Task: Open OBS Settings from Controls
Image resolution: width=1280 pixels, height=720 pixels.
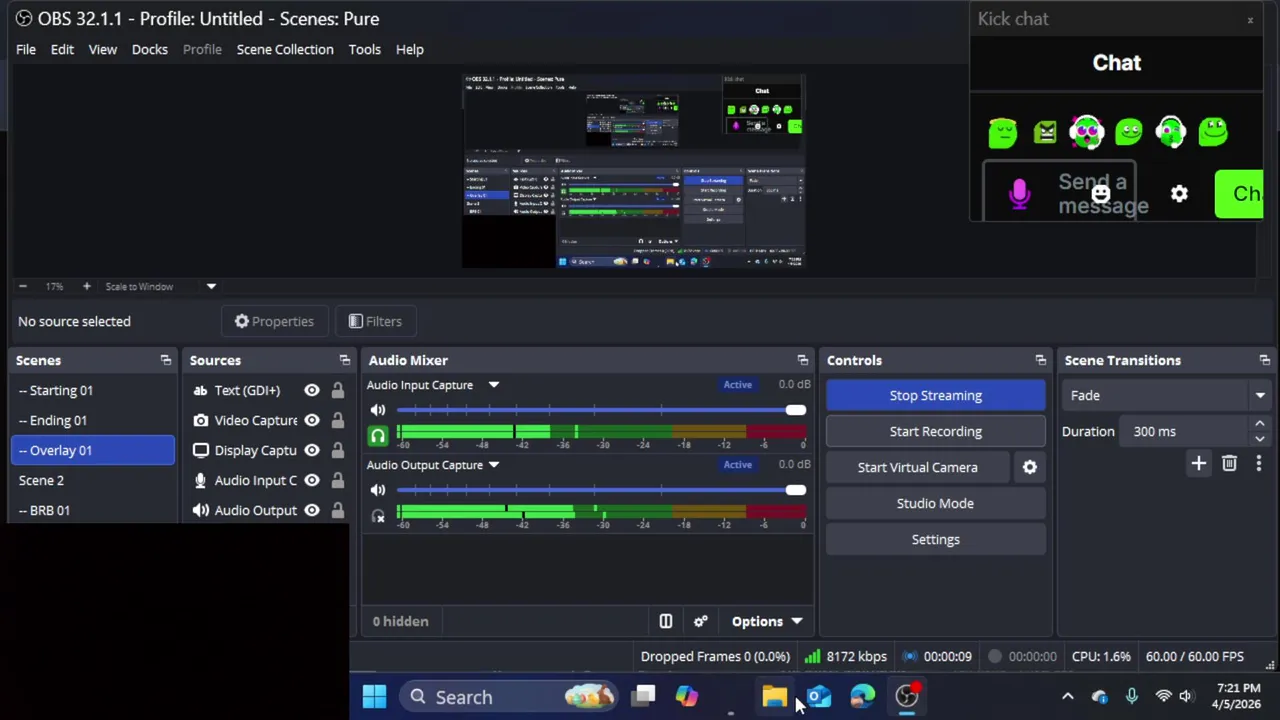Action: click(936, 539)
